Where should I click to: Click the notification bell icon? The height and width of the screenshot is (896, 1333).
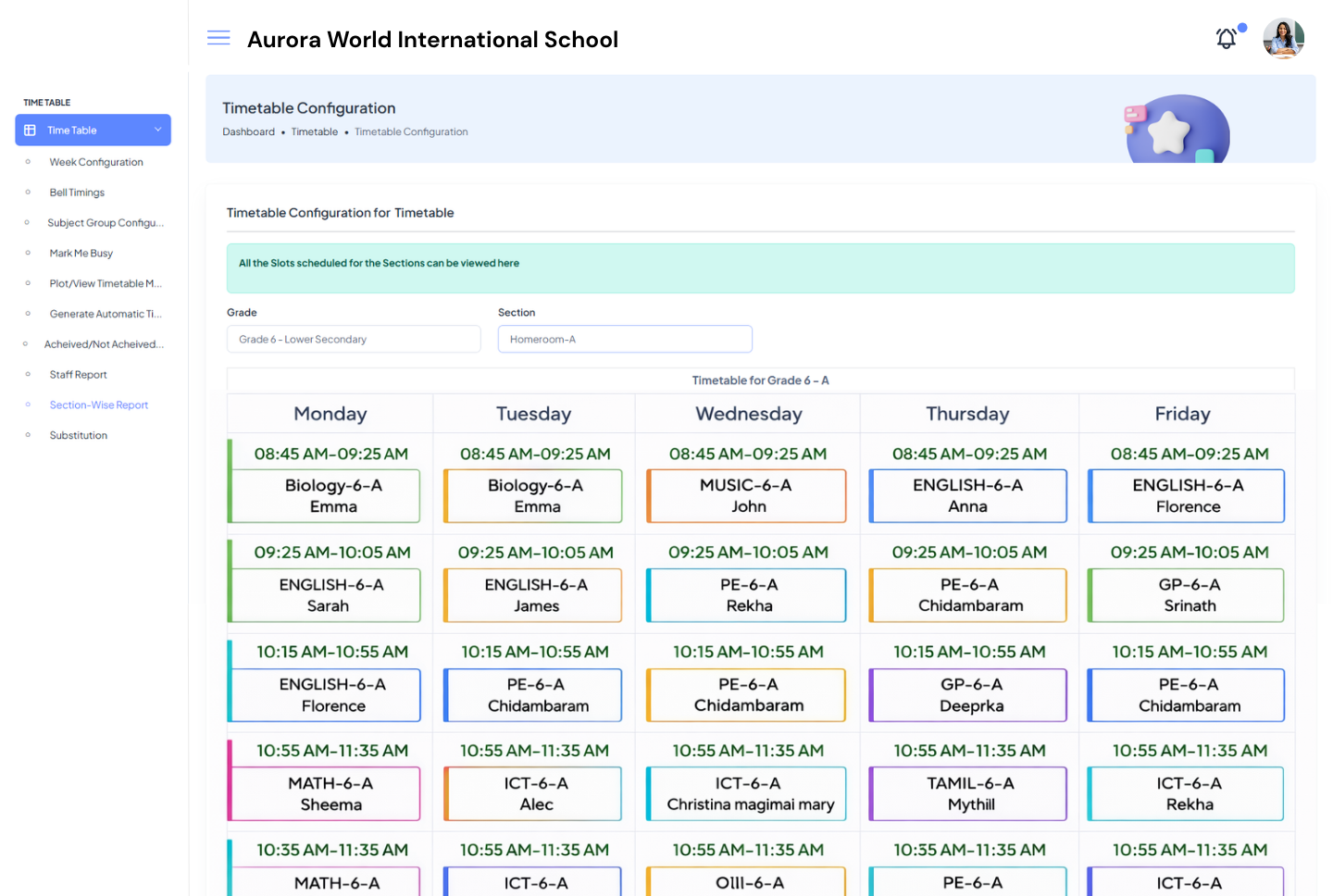pyautogui.click(x=1226, y=39)
